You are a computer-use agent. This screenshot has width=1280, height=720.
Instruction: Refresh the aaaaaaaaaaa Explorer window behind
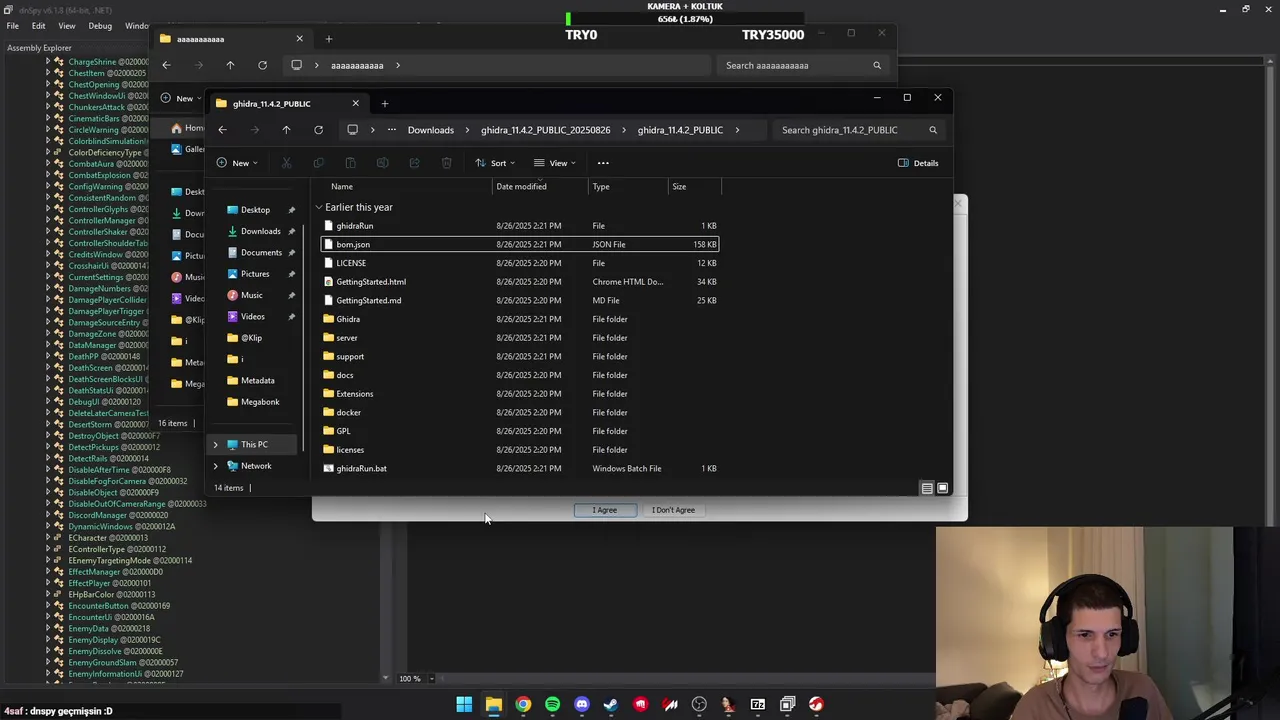coord(262,65)
